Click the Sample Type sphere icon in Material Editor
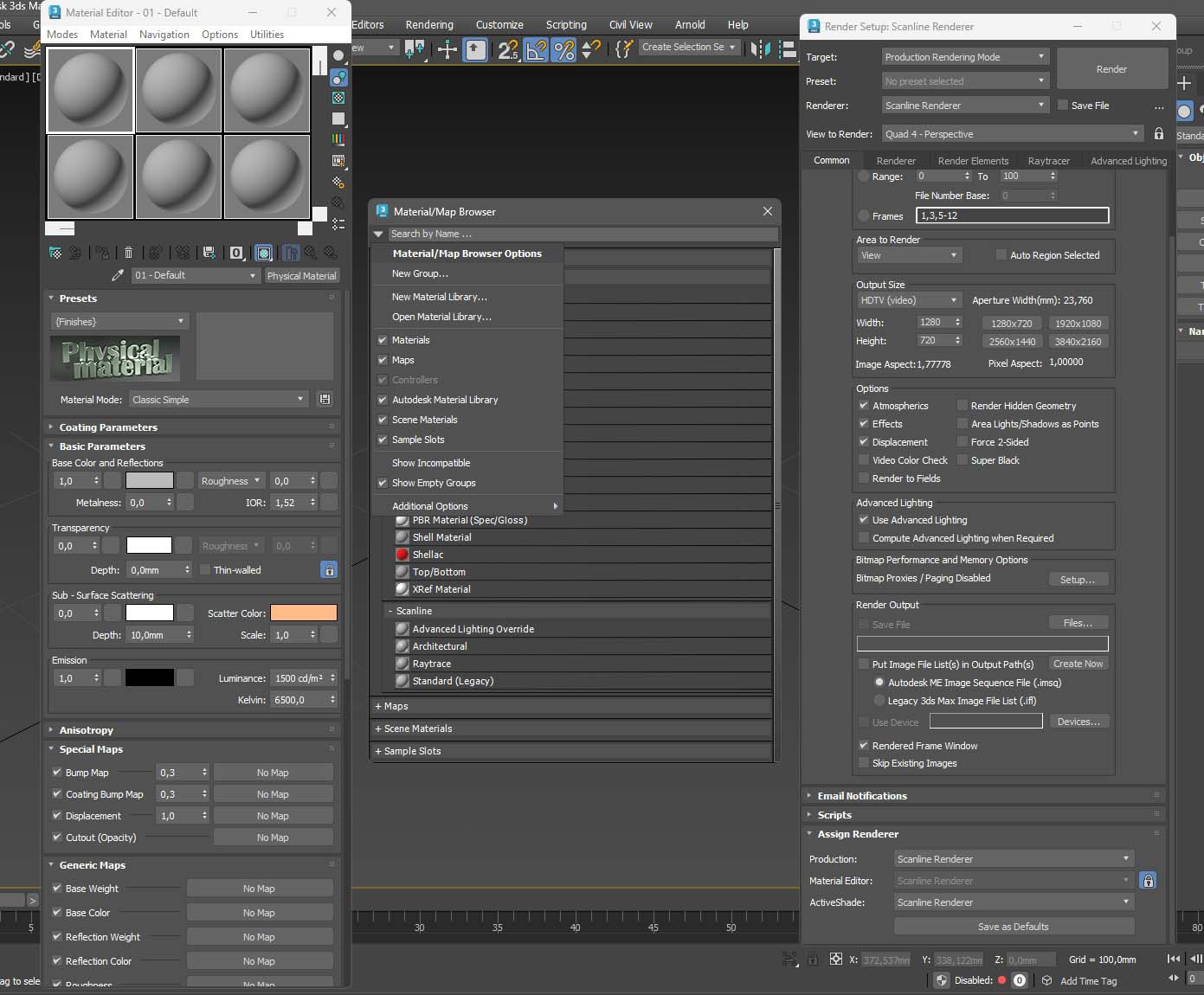The width and height of the screenshot is (1204, 995). pos(338,56)
